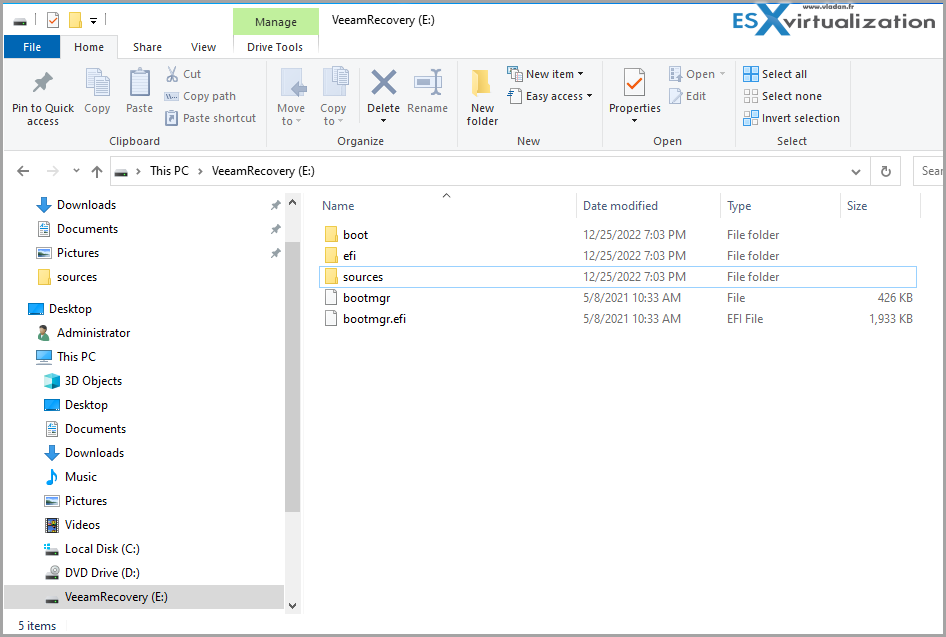Select the boot folder

click(x=617, y=235)
